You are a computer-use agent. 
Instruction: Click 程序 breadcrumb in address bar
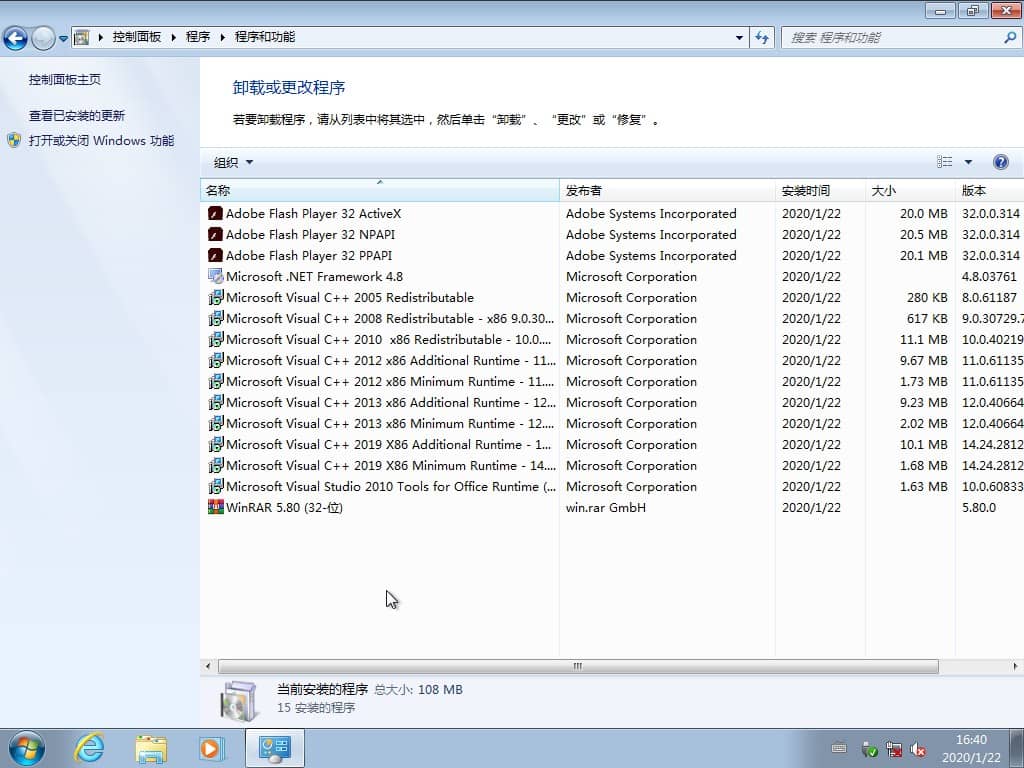tap(198, 37)
